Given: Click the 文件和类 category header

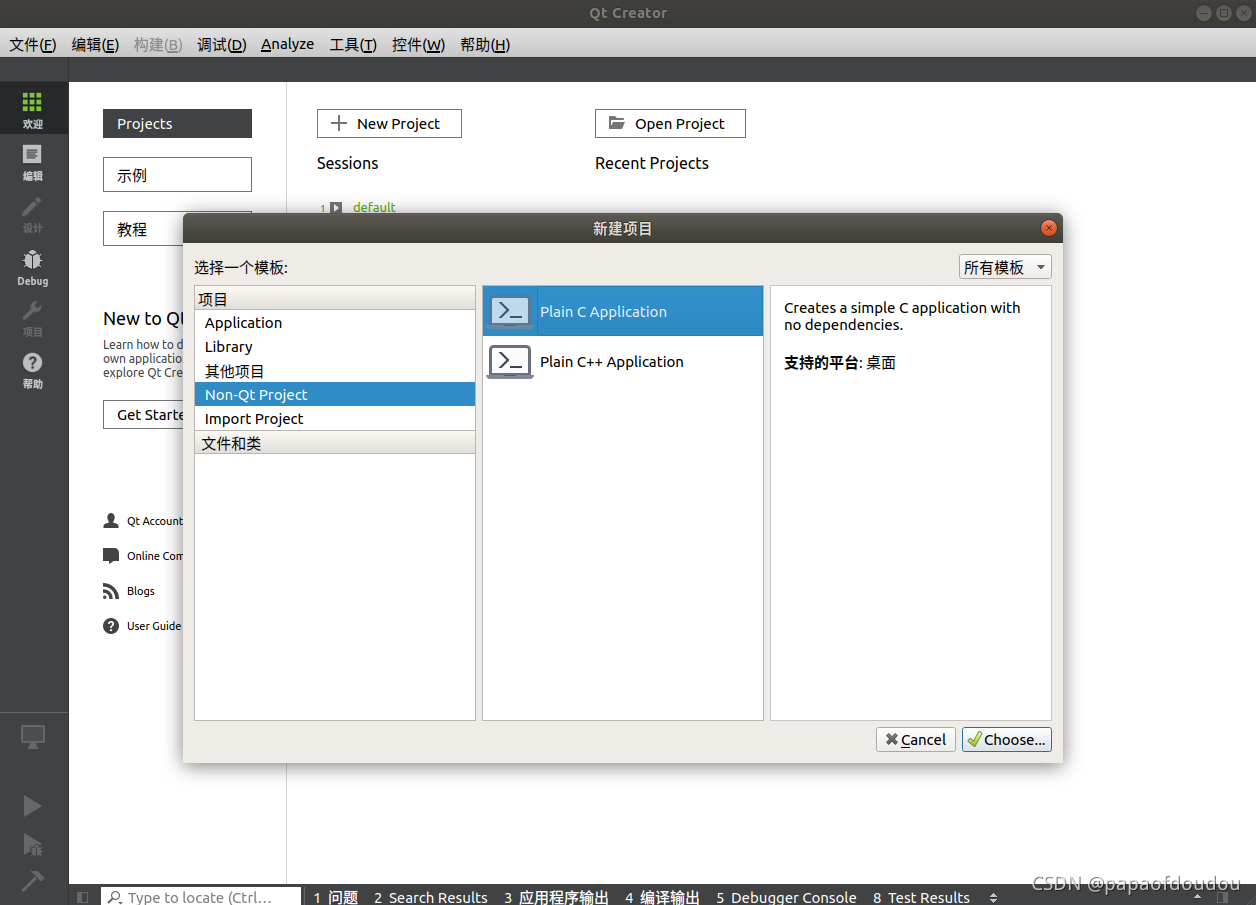Looking at the screenshot, I should point(335,443).
